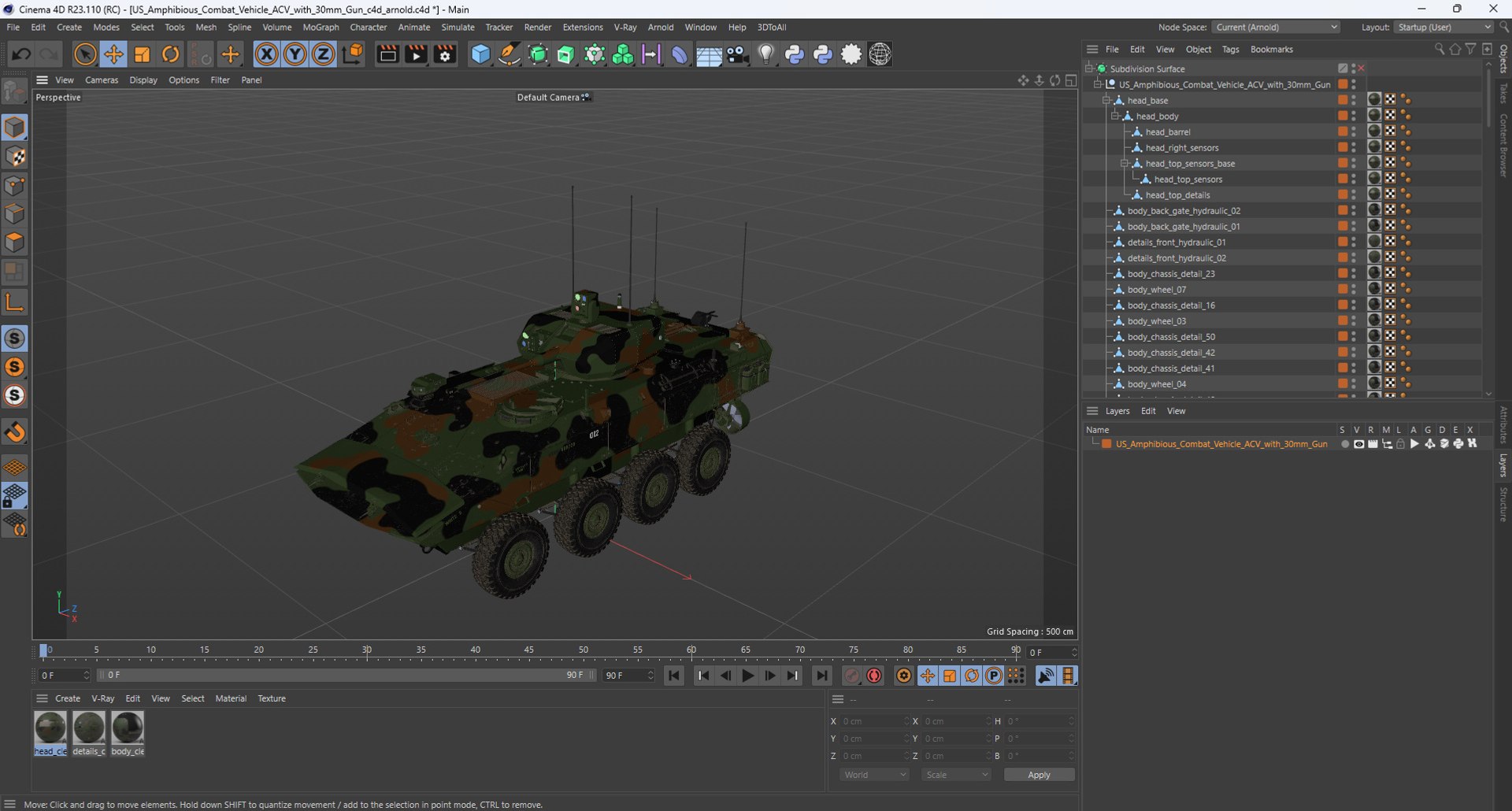1512x811 pixels.
Task: Render the view with clapperboard icon
Action: click(387, 54)
